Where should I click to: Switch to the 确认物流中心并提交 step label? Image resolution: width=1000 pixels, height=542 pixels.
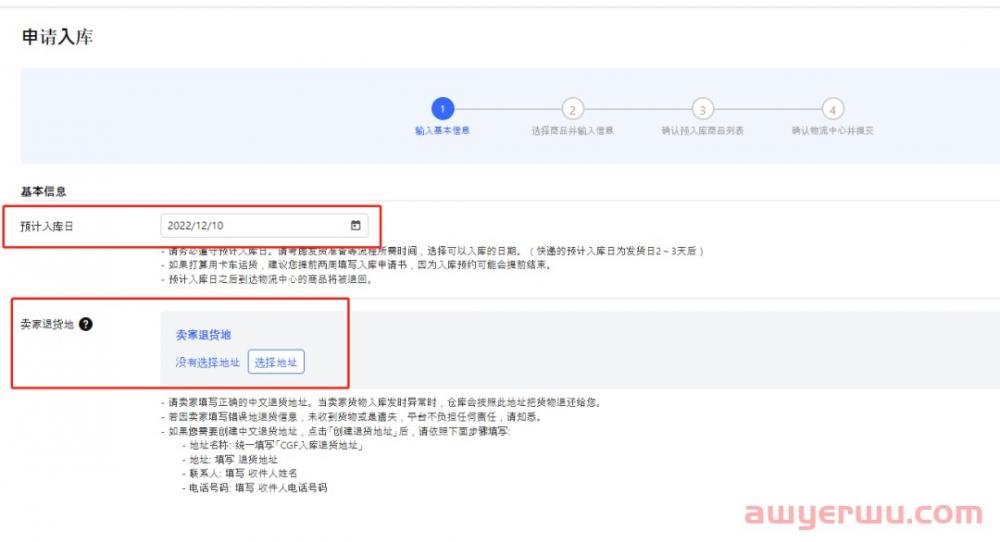point(832,131)
